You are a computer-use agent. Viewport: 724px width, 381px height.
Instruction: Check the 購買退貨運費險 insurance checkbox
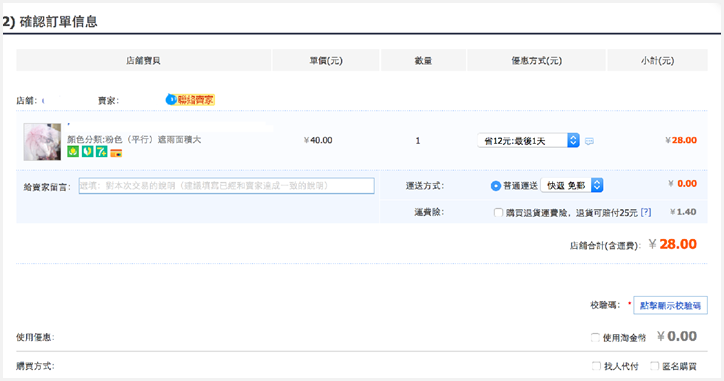coord(498,212)
